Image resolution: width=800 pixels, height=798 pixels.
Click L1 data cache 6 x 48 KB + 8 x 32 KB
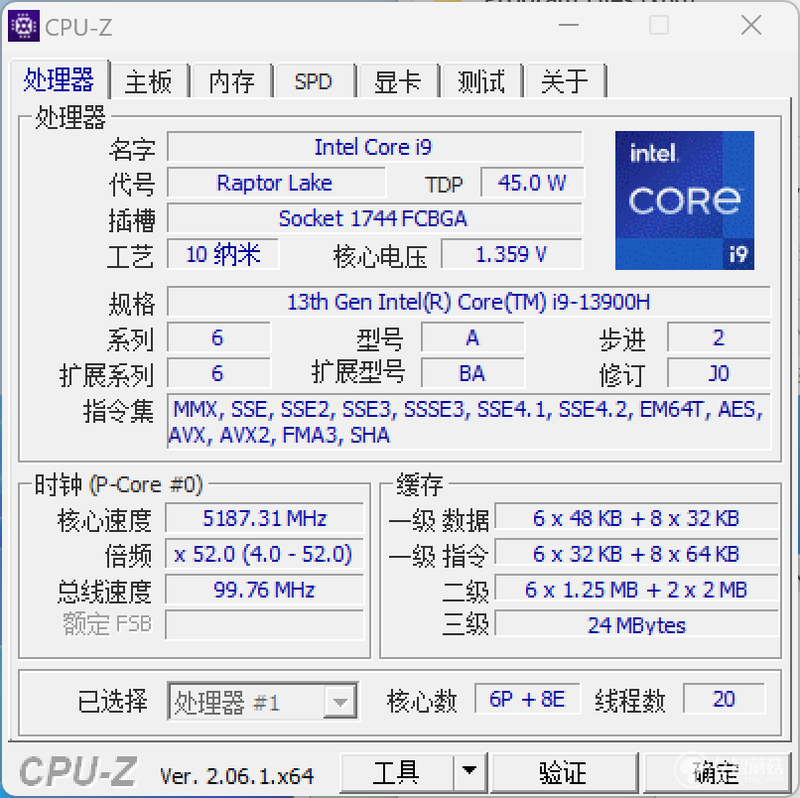636,518
